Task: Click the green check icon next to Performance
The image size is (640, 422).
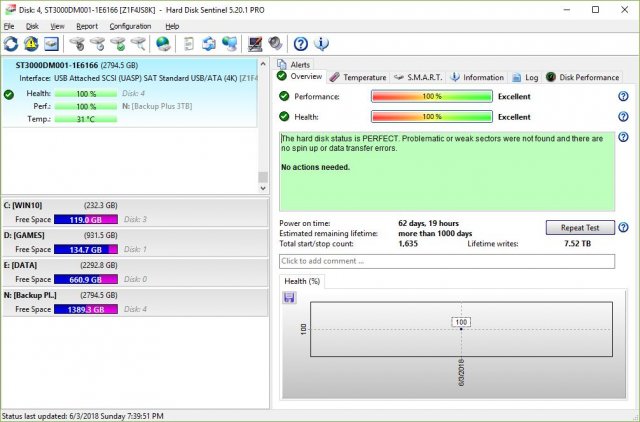Action: coord(284,96)
